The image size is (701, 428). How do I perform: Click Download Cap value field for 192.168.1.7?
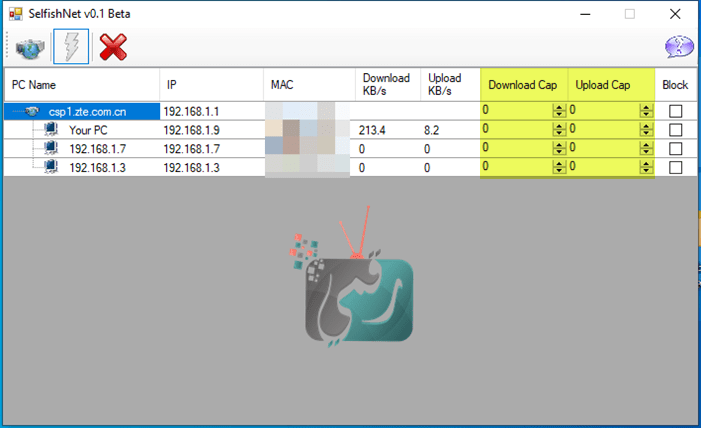click(517, 148)
